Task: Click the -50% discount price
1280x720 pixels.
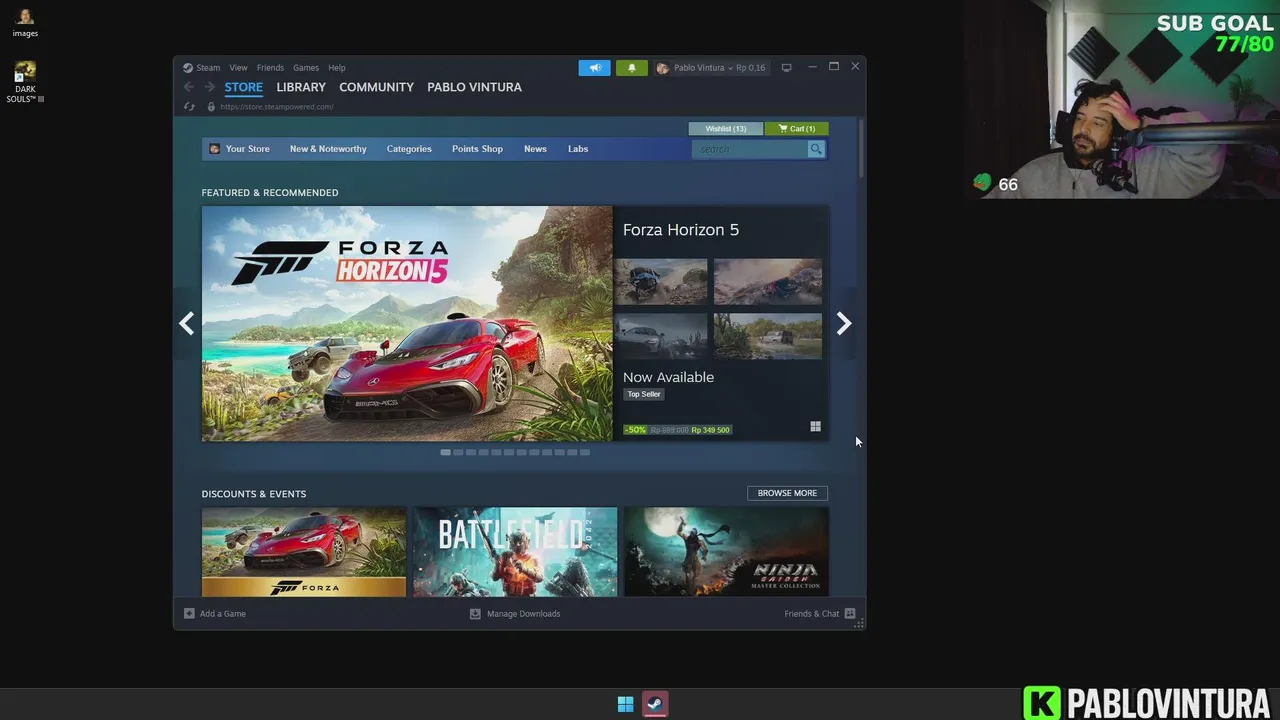Action: point(677,430)
